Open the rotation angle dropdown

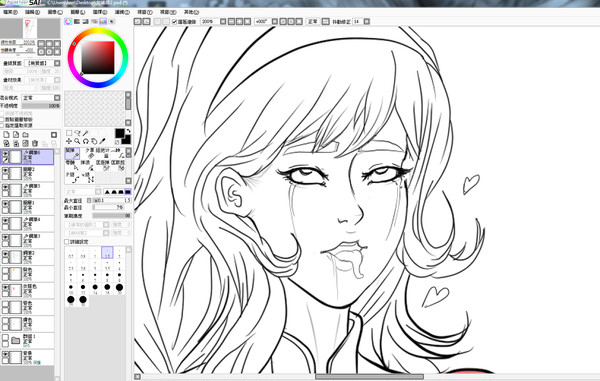[x=275, y=21]
